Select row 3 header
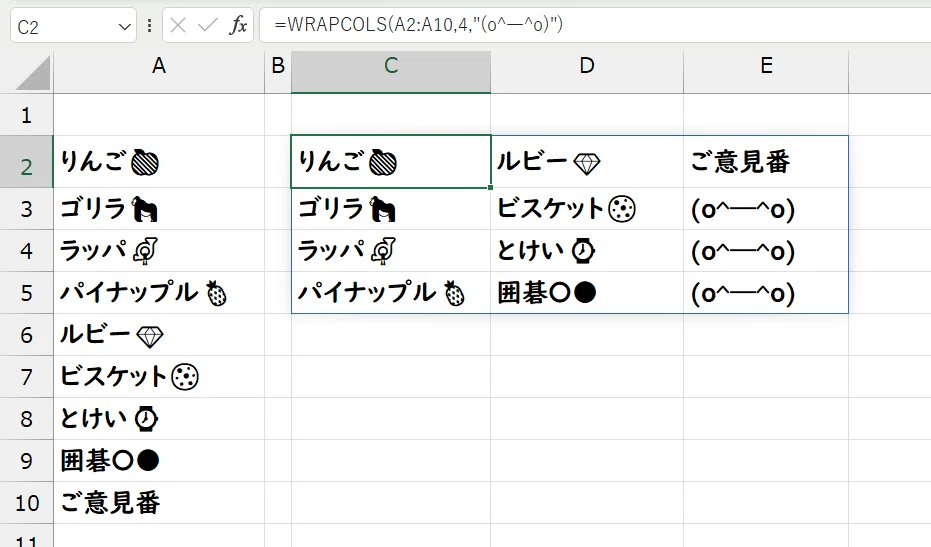Image resolution: width=931 pixels, height=547 pixels. (26, 209)
